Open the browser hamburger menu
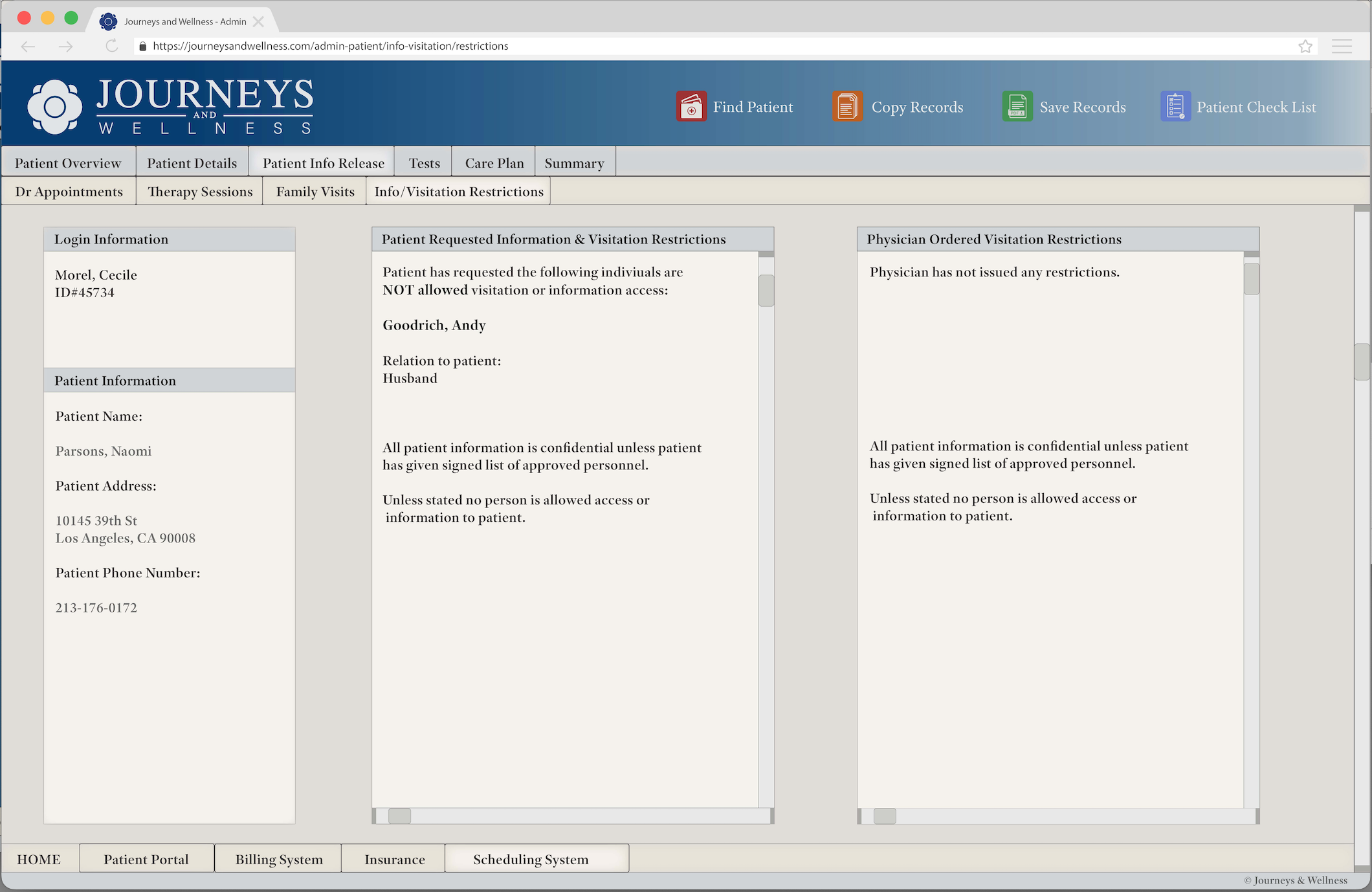The height and width of the screenshot is (892, 1372). [x=1342, y=46]
